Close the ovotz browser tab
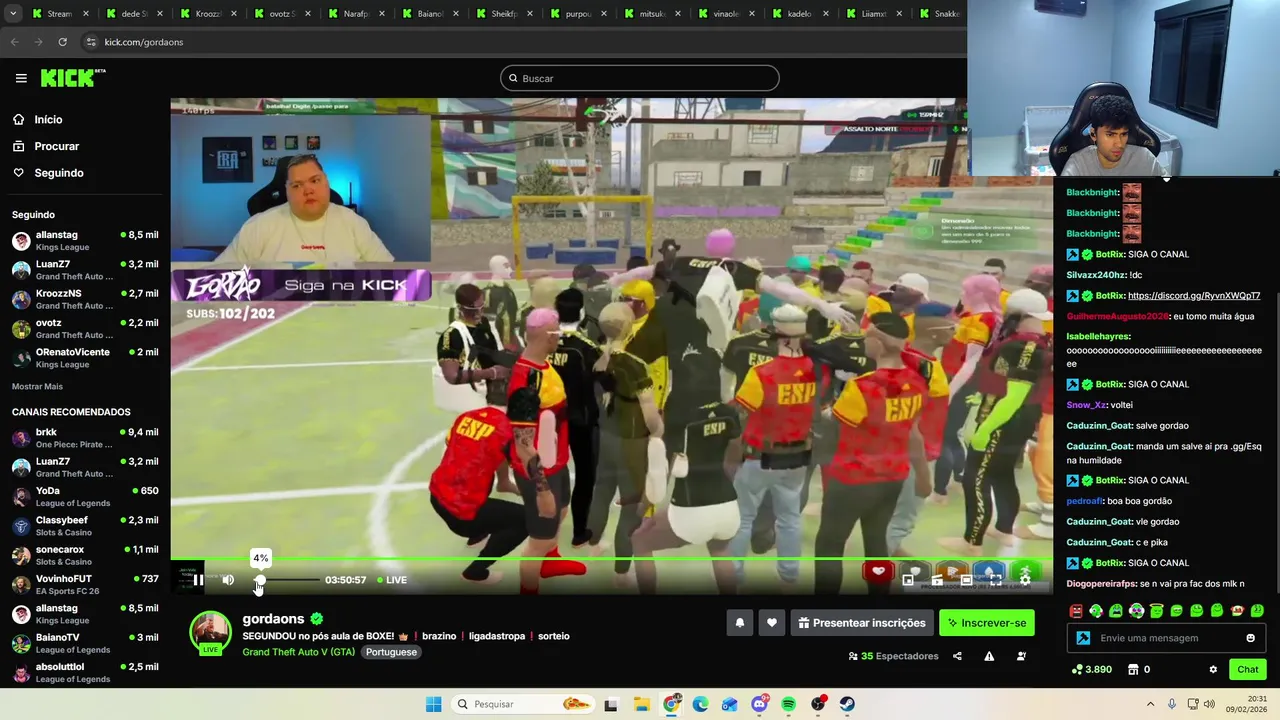 [x=307, y=14]
